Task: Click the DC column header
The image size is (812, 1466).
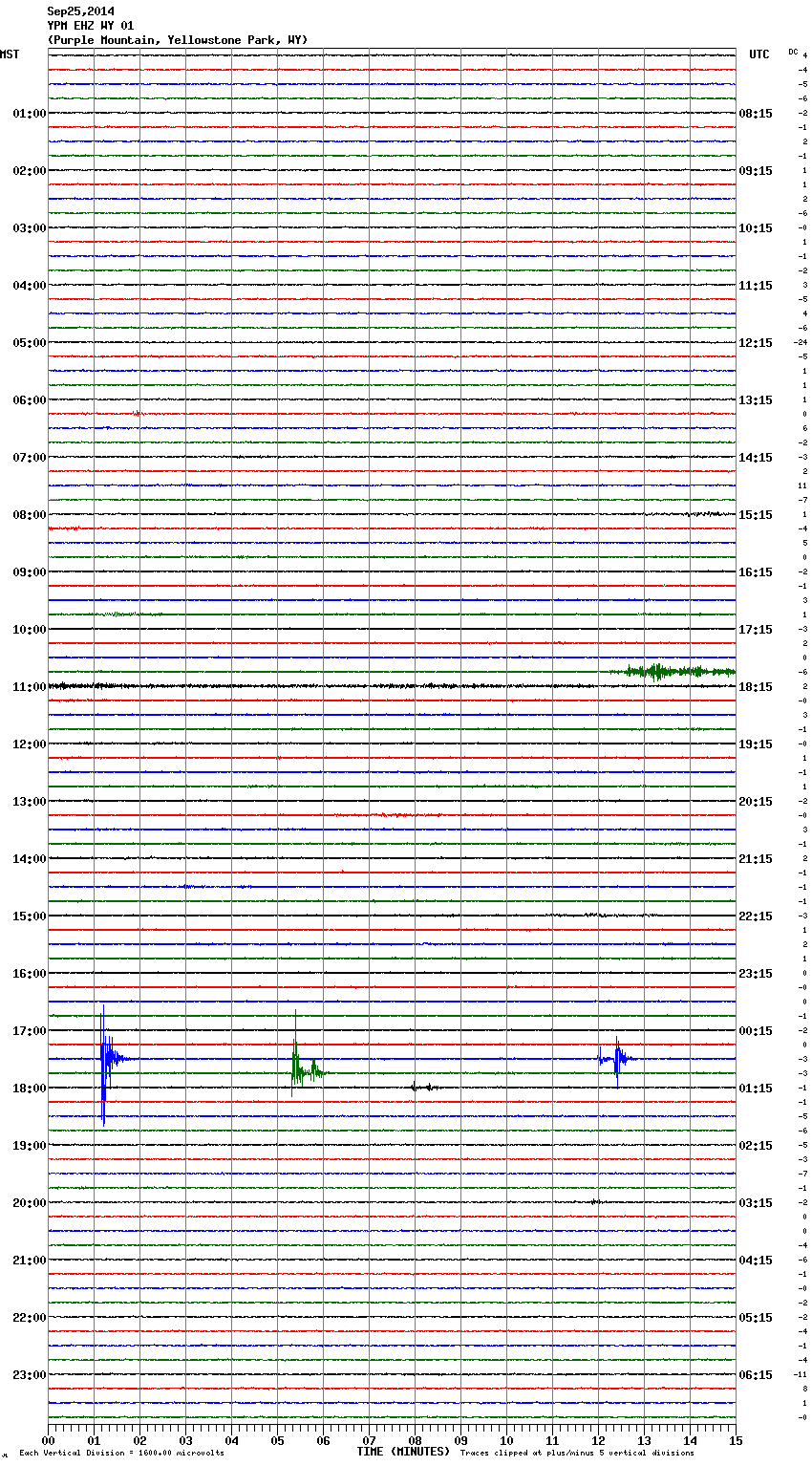Action: point(793,52)
